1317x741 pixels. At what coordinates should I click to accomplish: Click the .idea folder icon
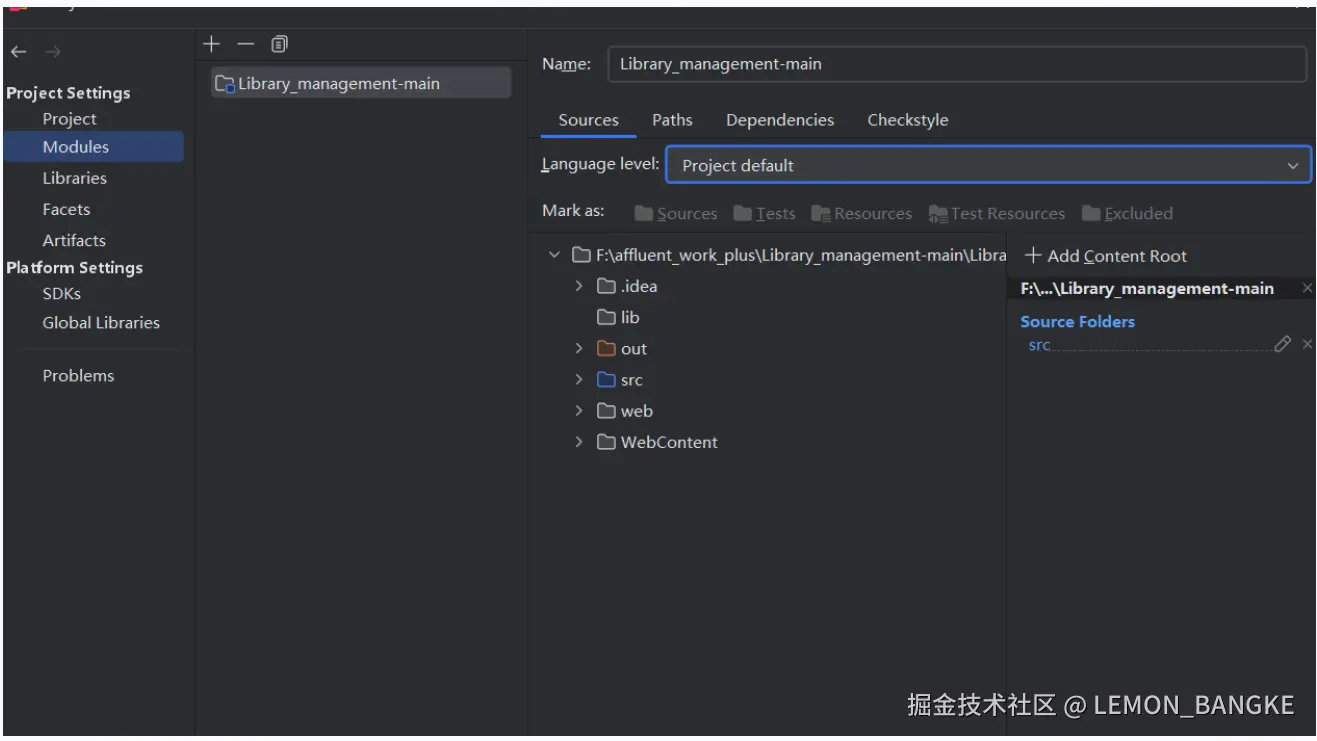tap(606, 286)
